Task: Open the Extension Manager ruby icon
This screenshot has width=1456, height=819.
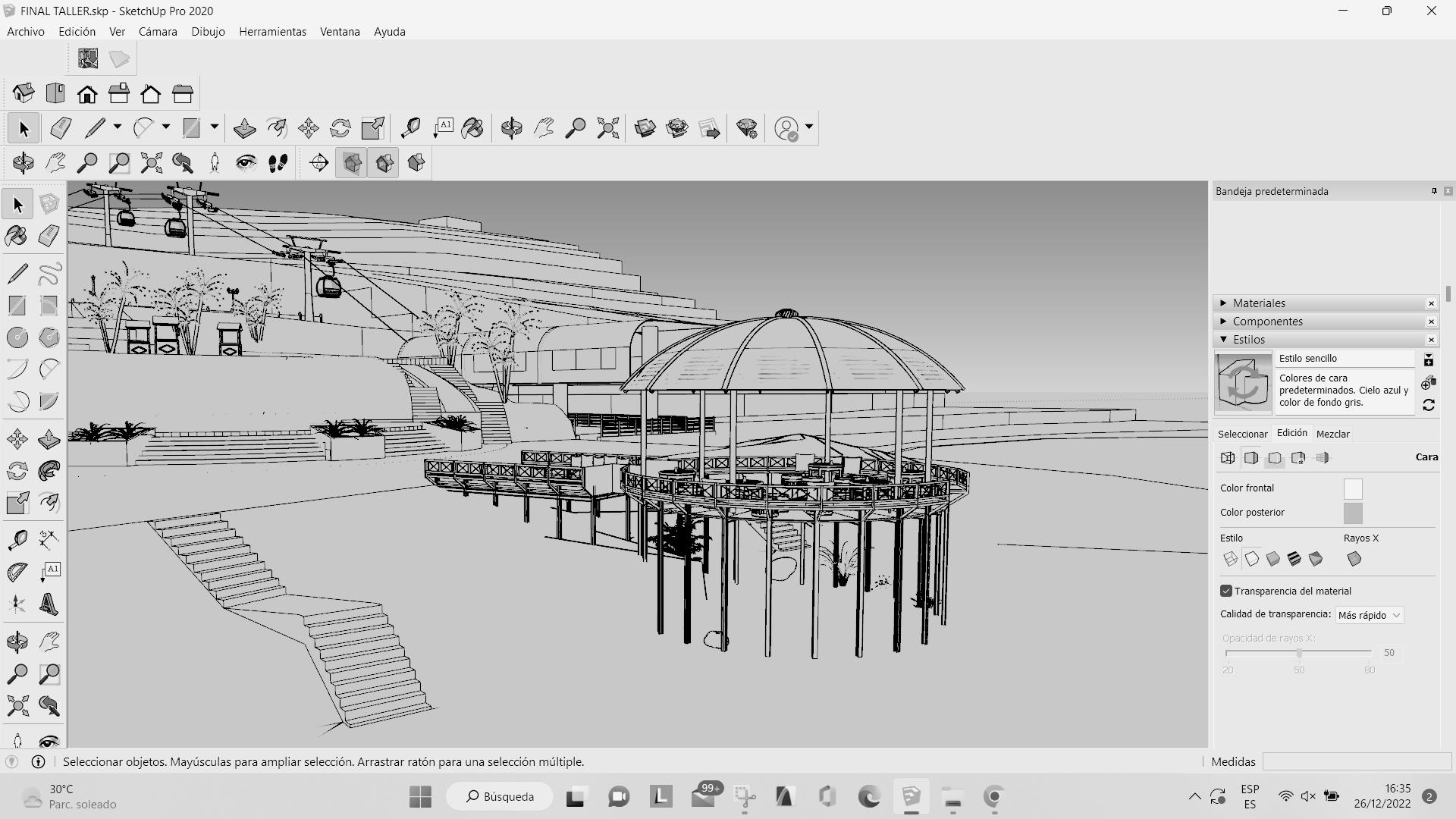Action: coord(747,128)
